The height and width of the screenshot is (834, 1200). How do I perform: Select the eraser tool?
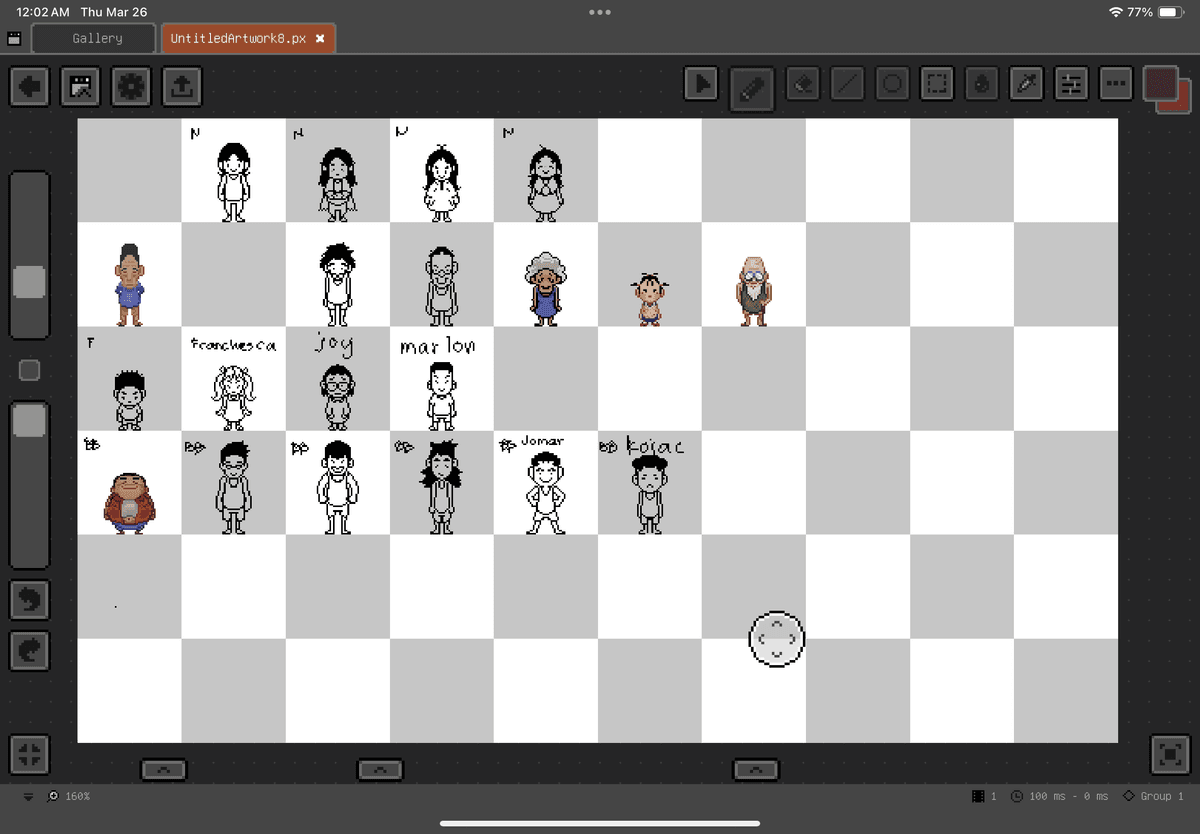802,86
